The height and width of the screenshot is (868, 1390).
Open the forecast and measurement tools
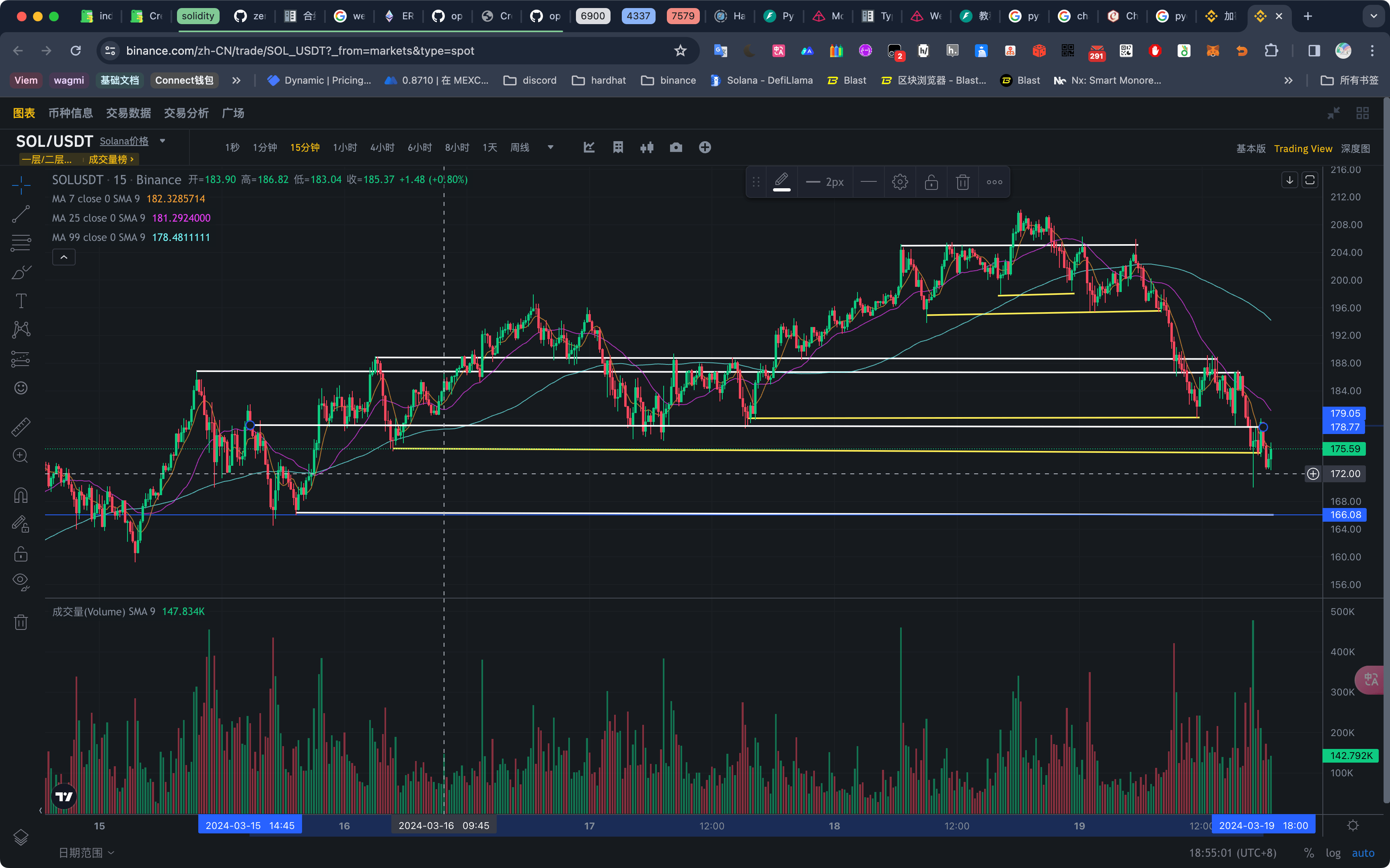click(x=21, y=359)
